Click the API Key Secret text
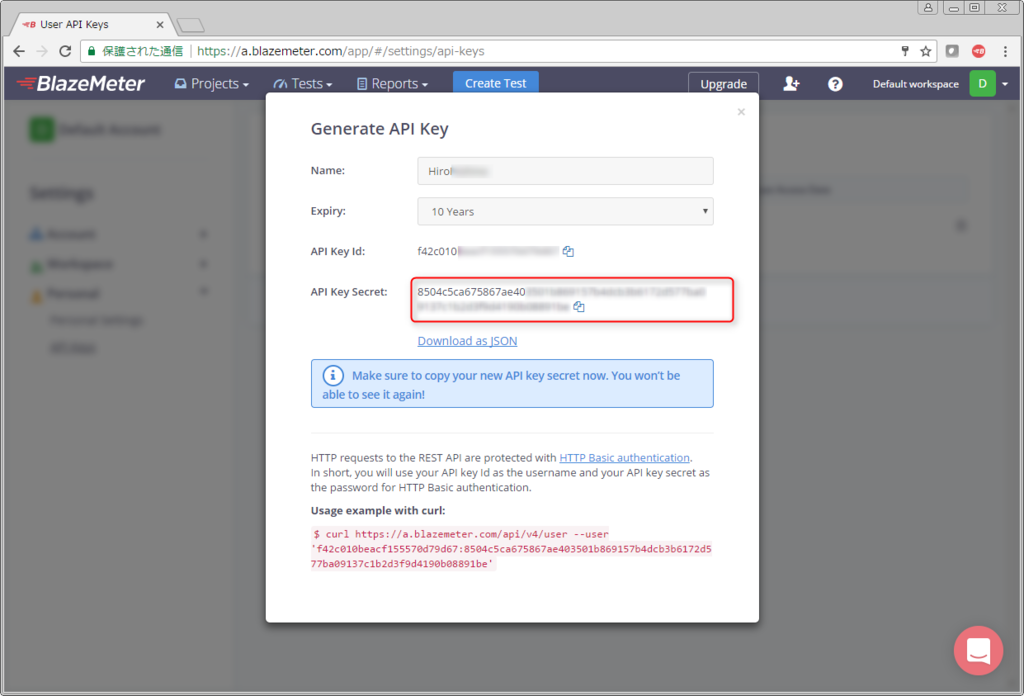The height and width of the screenshot is (696, 1024). coord(562,299)
